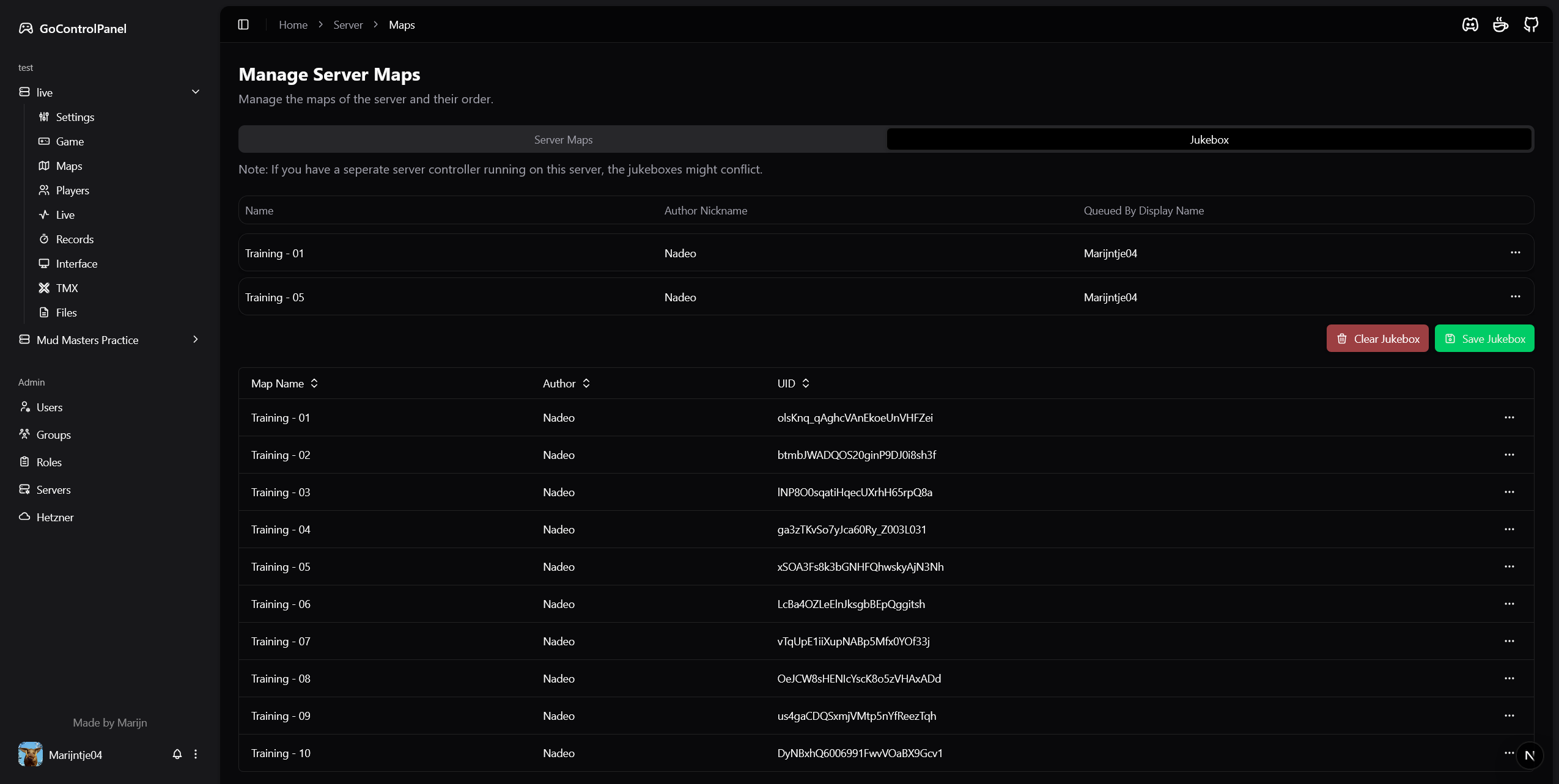Open the Discord icon link

tap(1470, 24)
